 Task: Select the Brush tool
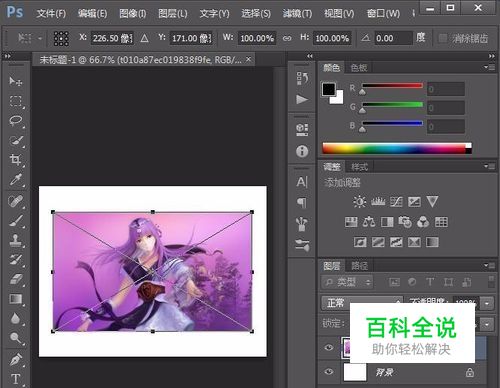[x=15, y=220]
